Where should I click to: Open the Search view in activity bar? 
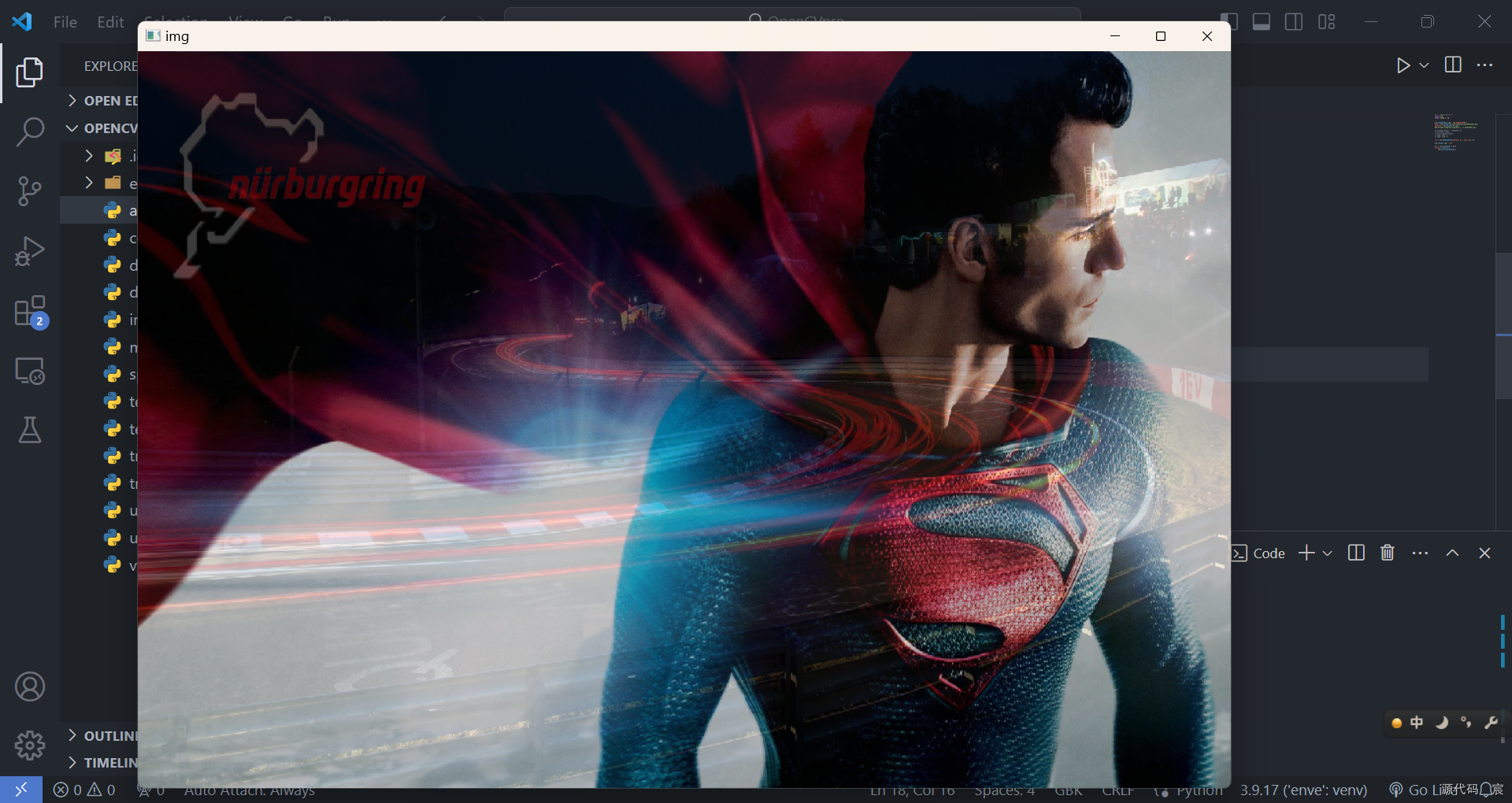tap(30, 131)
